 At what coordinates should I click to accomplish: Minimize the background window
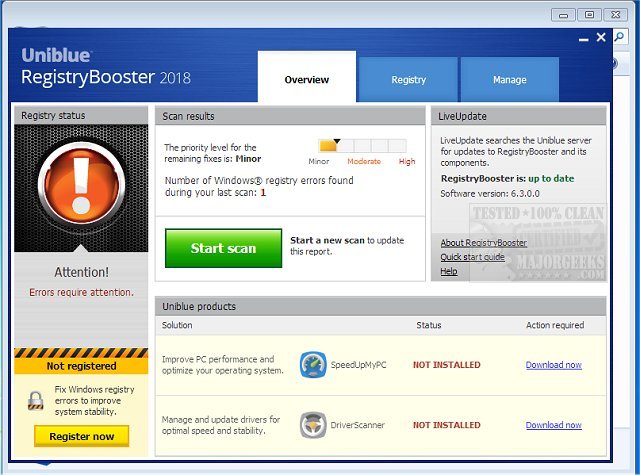563,15
